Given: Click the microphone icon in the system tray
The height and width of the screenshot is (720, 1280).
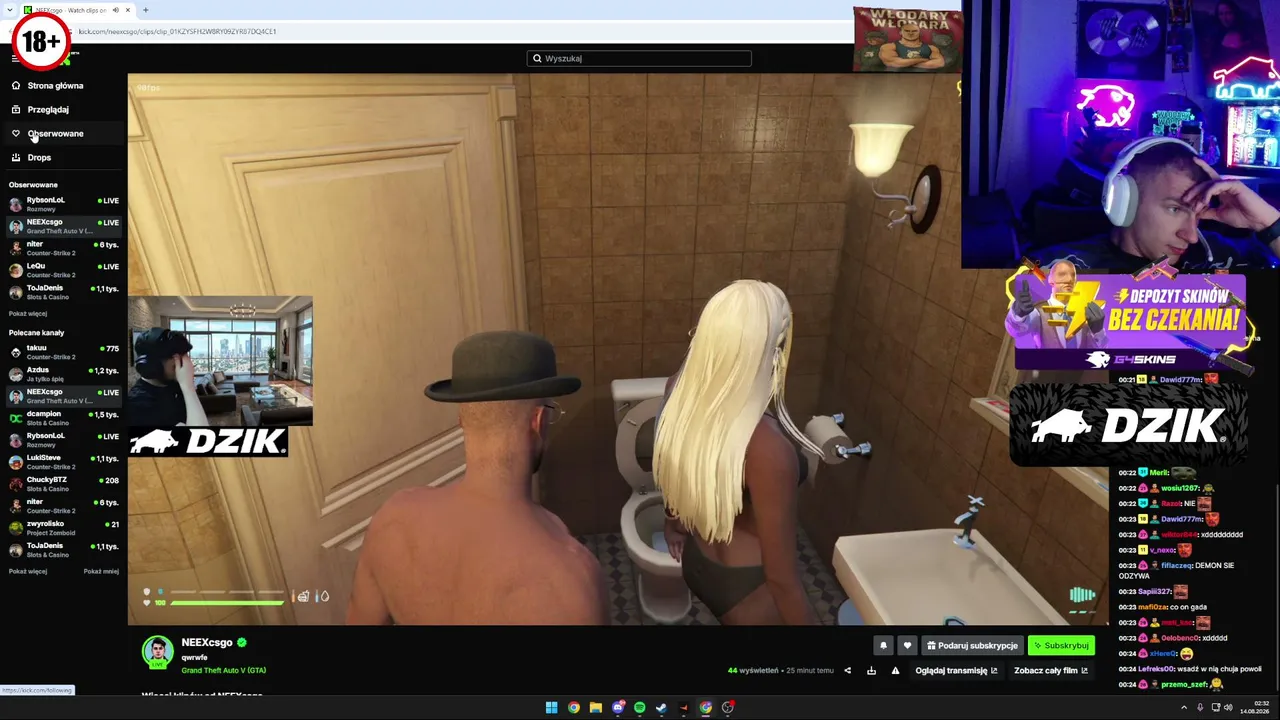Looking at the screenshot, I should pyautogui.click(x=1200, y=708).
